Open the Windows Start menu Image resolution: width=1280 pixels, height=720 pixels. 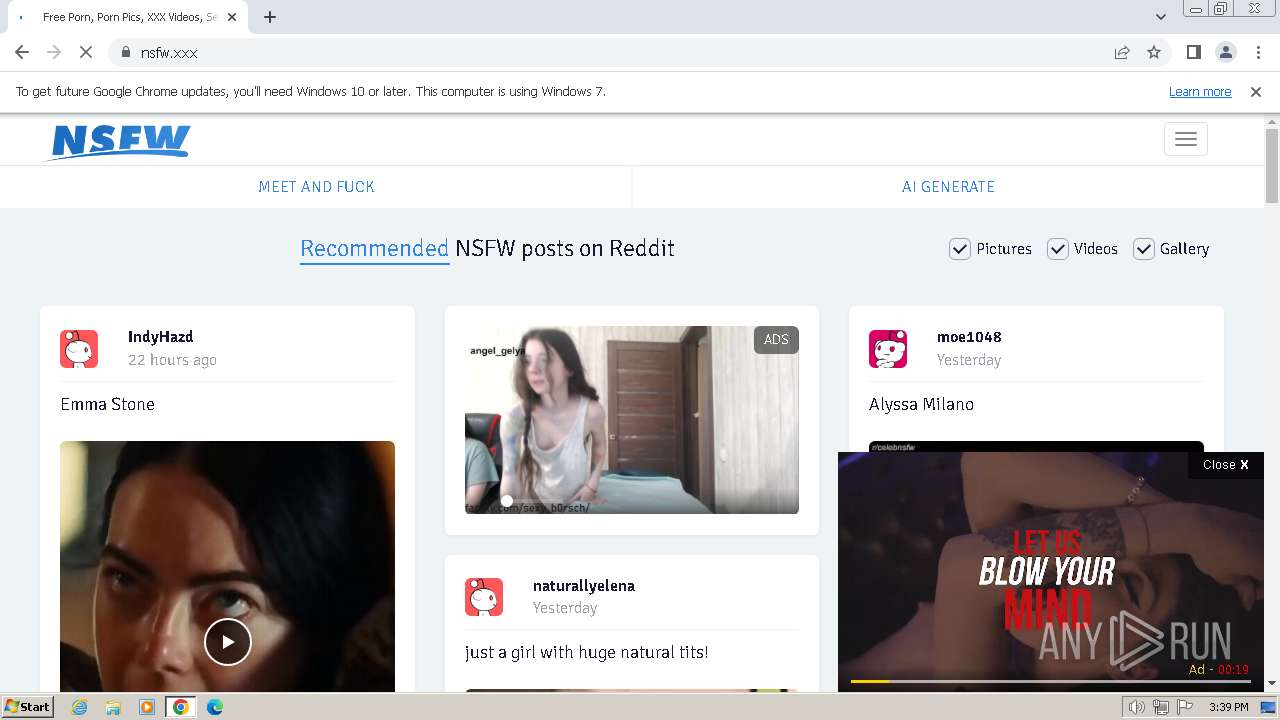[27, 707]
